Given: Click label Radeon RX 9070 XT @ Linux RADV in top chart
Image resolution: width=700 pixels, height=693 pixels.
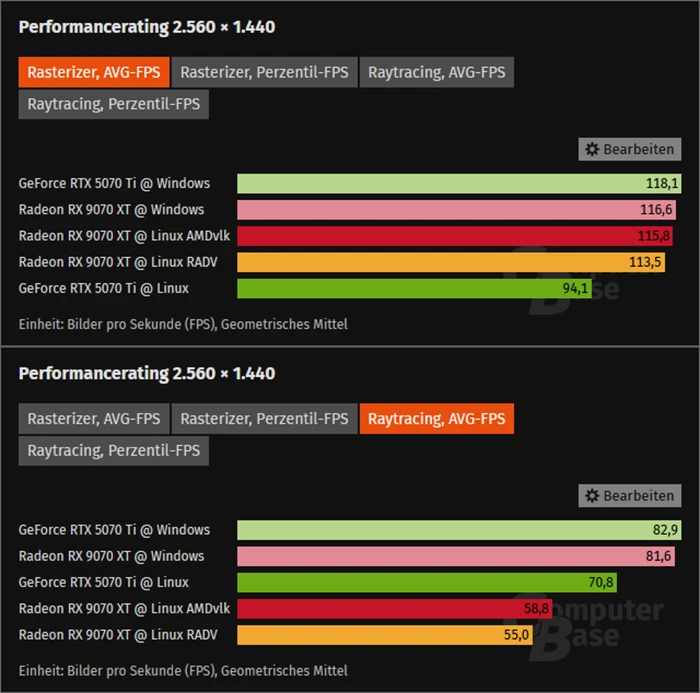Looking at the screenshot, I should click(118, 262).
